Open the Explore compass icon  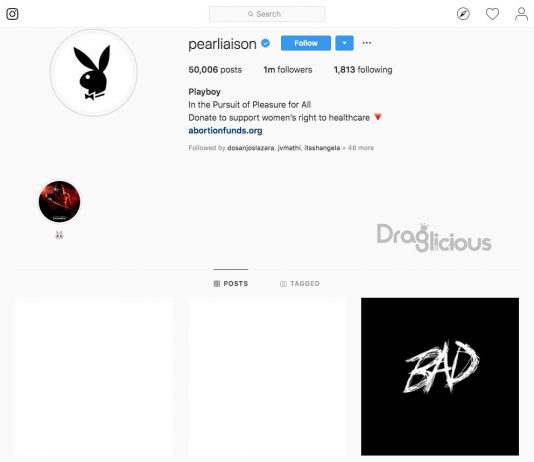(x=463, y=14)
